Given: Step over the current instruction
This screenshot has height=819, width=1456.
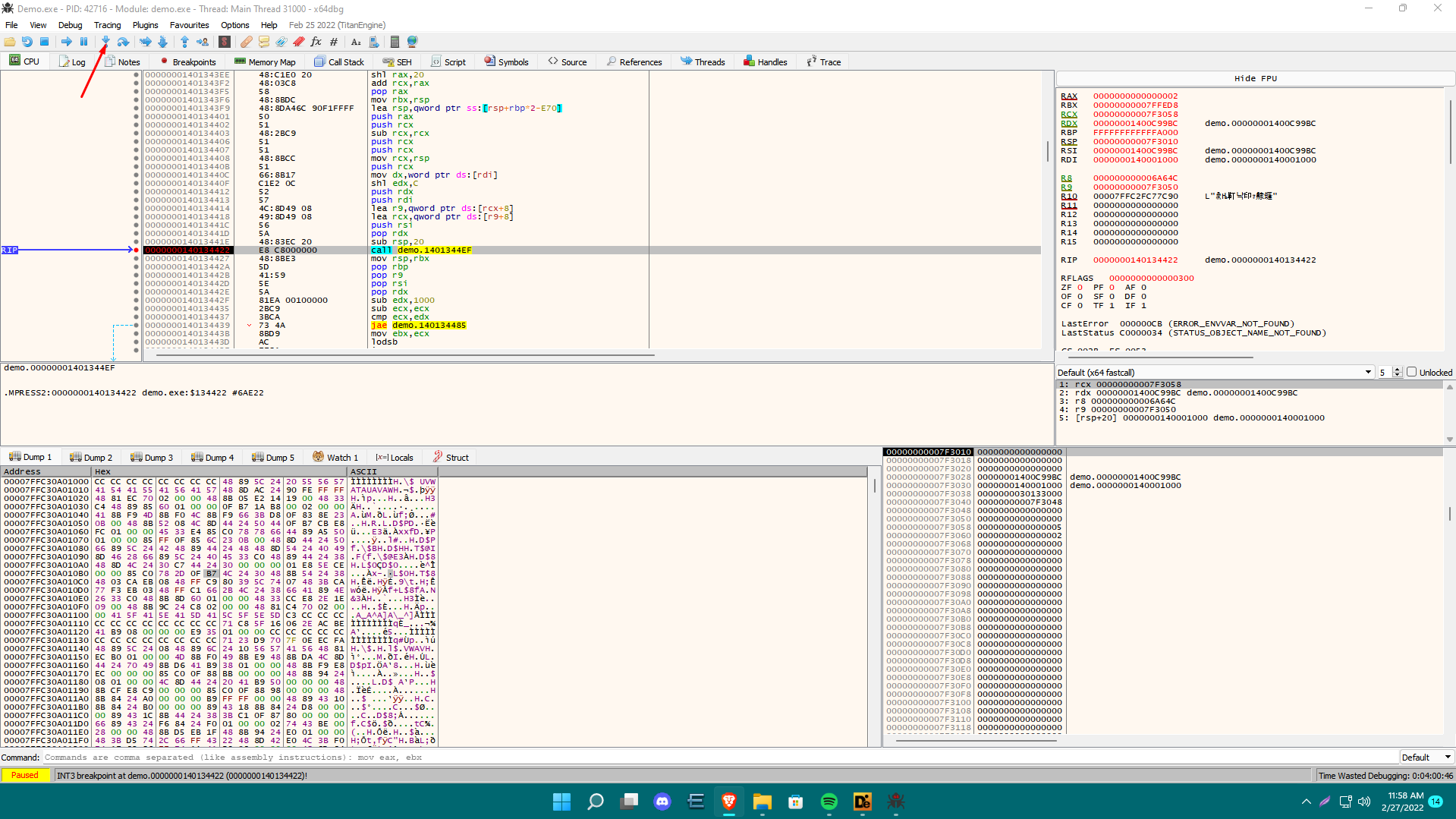Looking at the screenshot, I should click(123, 42).
